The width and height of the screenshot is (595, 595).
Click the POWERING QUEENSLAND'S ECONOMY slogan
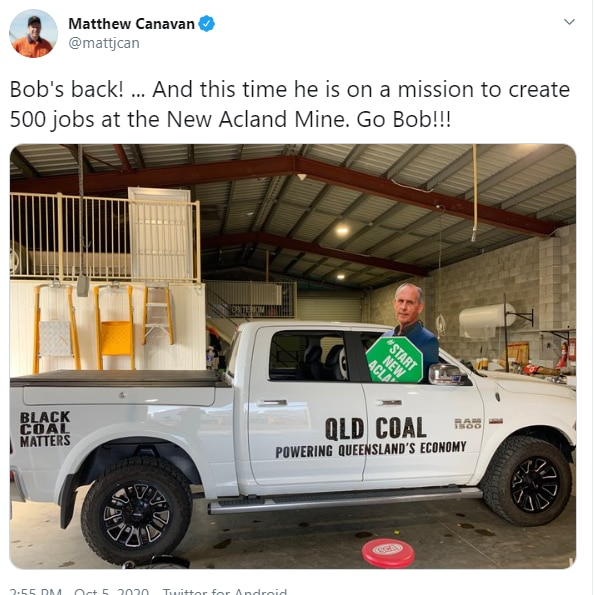[371, 449]
